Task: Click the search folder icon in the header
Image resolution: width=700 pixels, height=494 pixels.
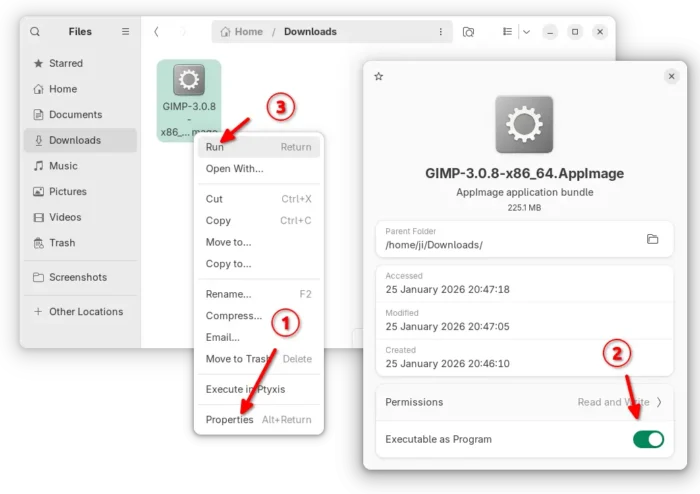Action: coord(468,32)
